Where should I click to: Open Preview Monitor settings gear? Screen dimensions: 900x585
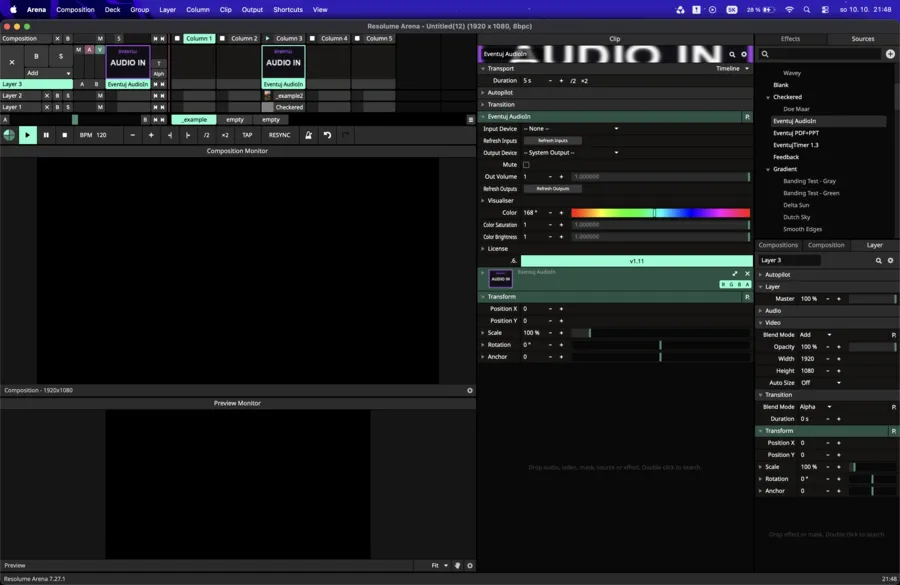pos(470,565)
